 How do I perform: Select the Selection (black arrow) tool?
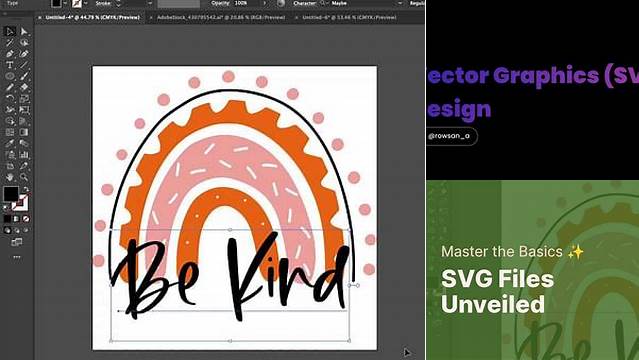tap(10, 31)
